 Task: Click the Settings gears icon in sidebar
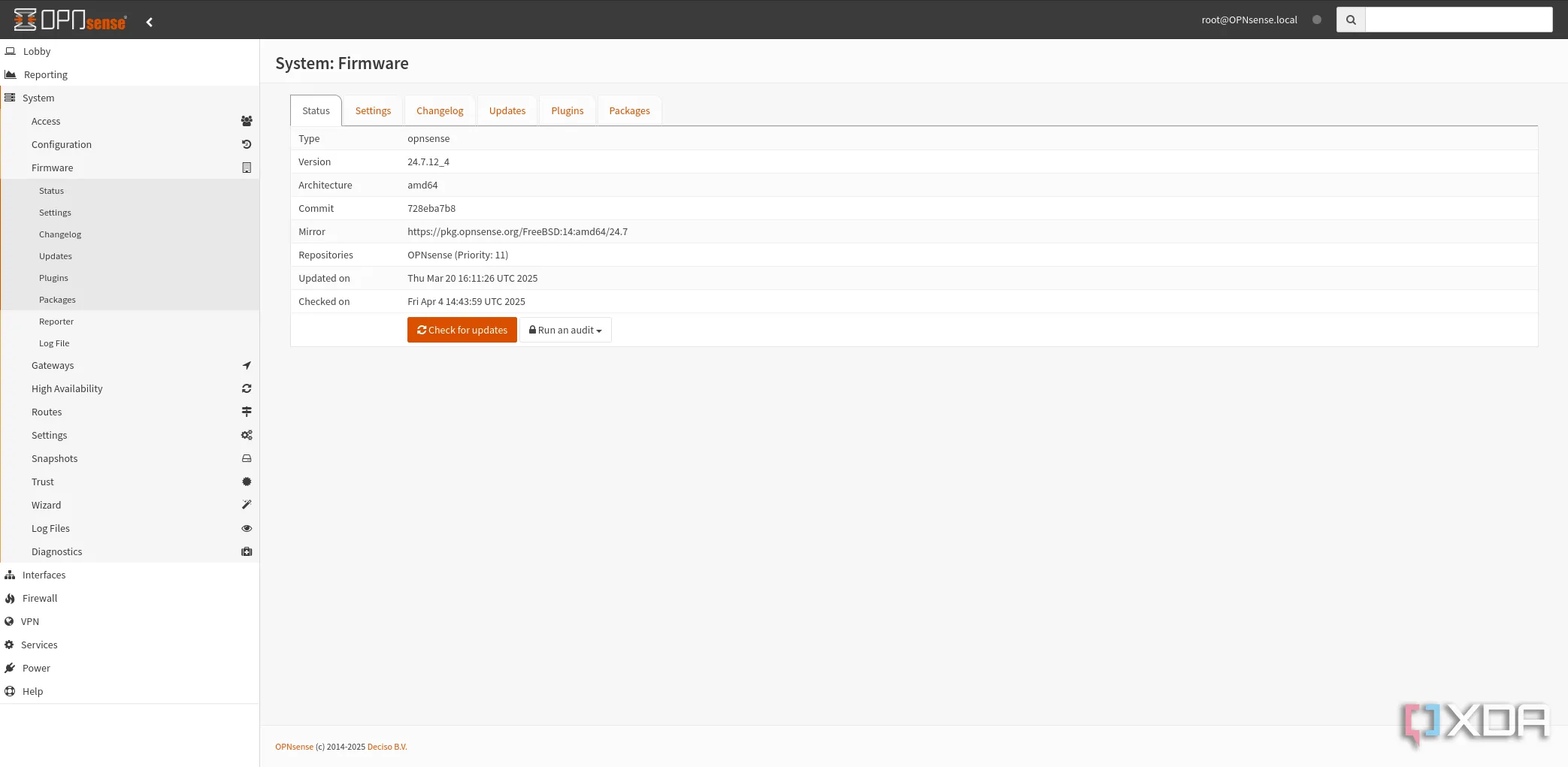247,435
